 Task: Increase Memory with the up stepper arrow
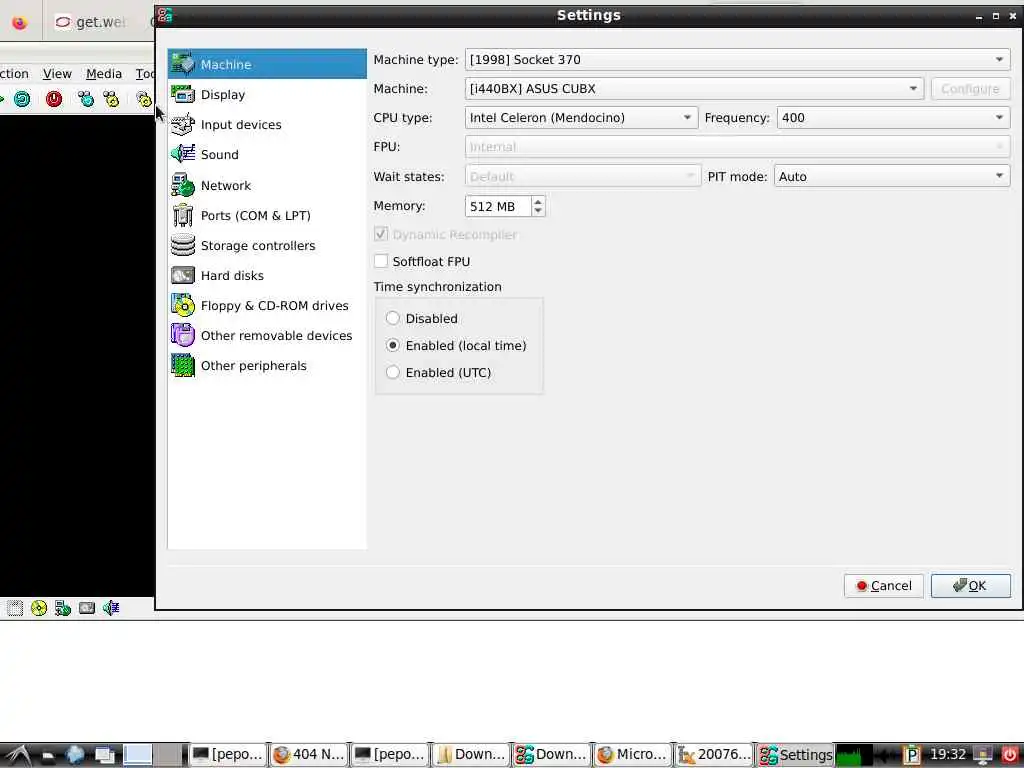(x=538, y=201)
